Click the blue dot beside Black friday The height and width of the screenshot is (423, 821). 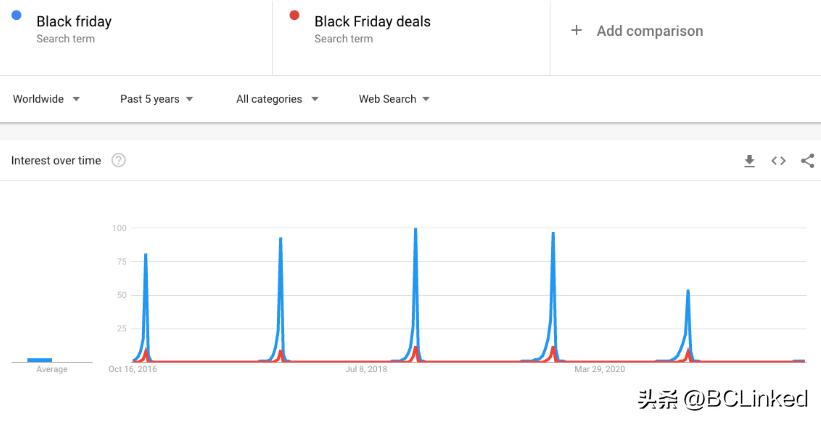tap(17, 15)
